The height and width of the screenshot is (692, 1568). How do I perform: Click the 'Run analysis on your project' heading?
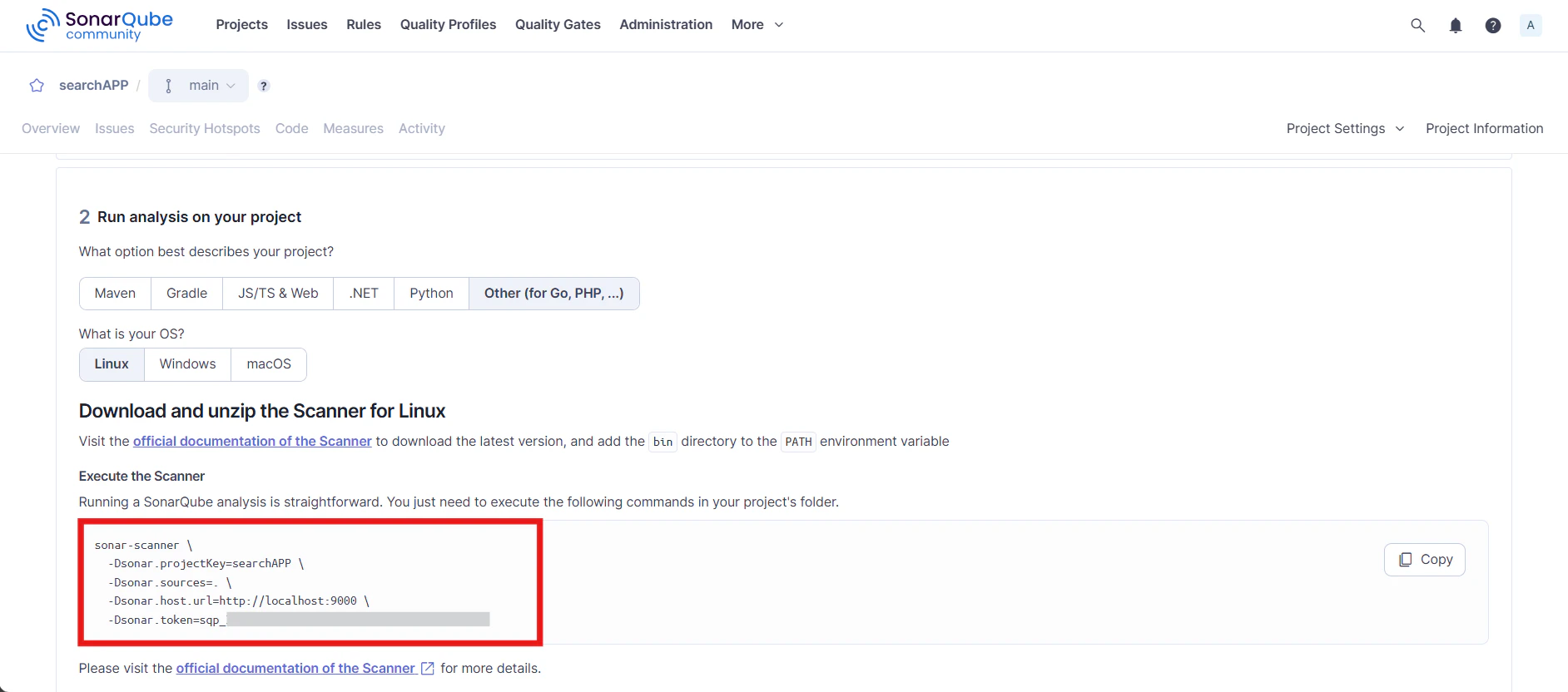pos(199,217)
